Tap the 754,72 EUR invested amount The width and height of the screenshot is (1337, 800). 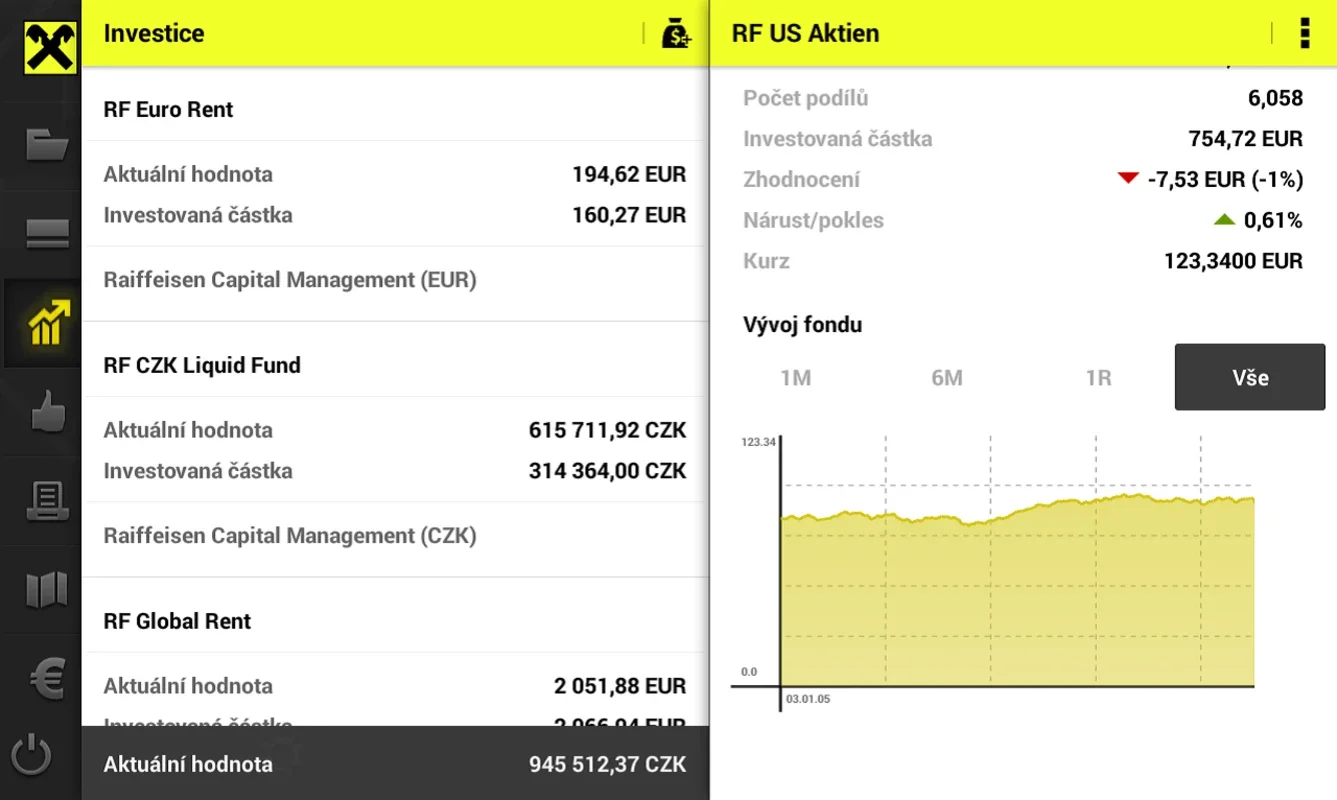1246,139
